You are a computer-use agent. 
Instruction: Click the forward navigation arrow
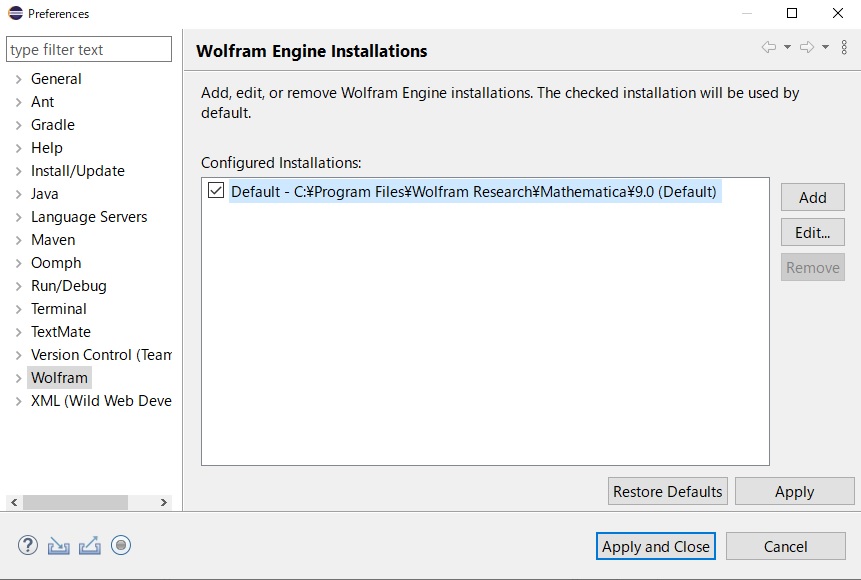point(806,48)
